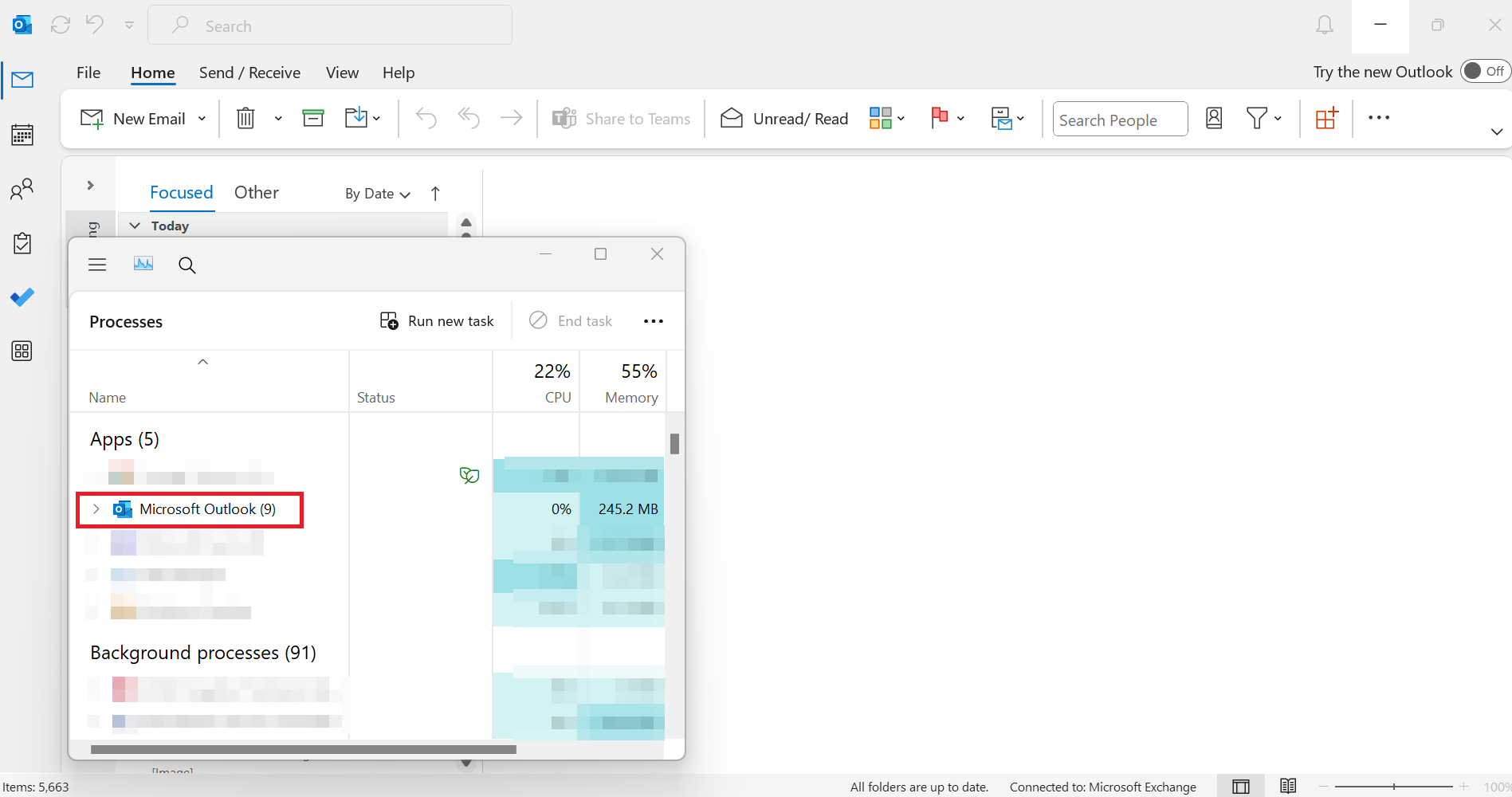This screenshot has width=1512, height=797.
Task: Sort processes by the Memory column
Action: tap(622, 382)
